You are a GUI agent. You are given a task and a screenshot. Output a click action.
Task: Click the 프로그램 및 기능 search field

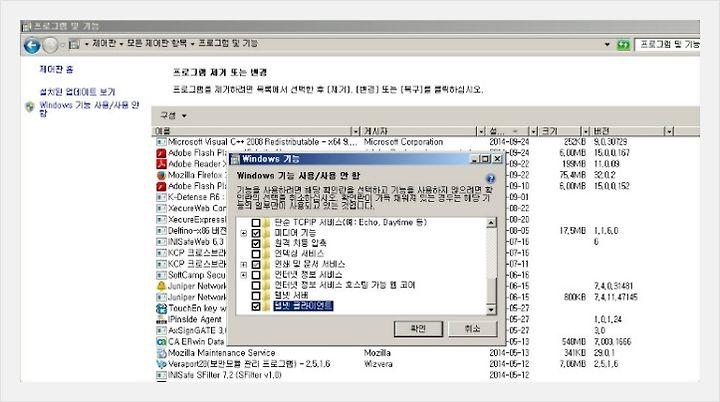point(668,45)
